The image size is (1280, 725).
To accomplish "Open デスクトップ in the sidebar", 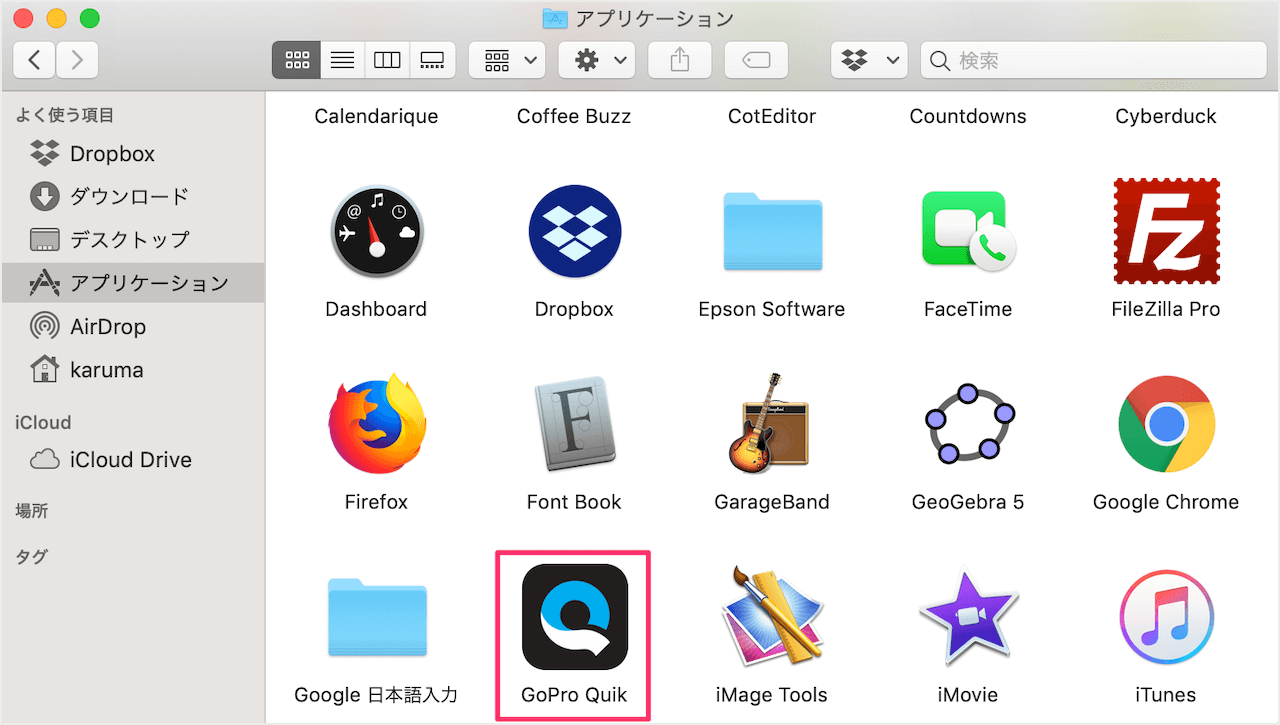I will click(132, 240).
